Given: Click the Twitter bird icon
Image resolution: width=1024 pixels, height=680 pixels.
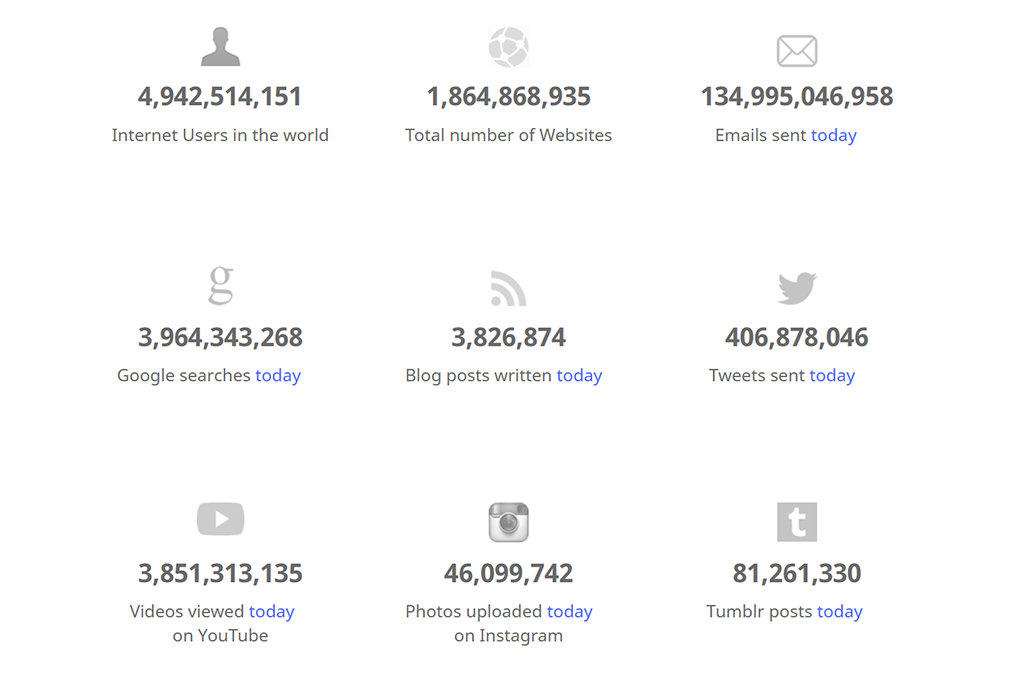Looking at the screenshot, I should pos(797,288).
